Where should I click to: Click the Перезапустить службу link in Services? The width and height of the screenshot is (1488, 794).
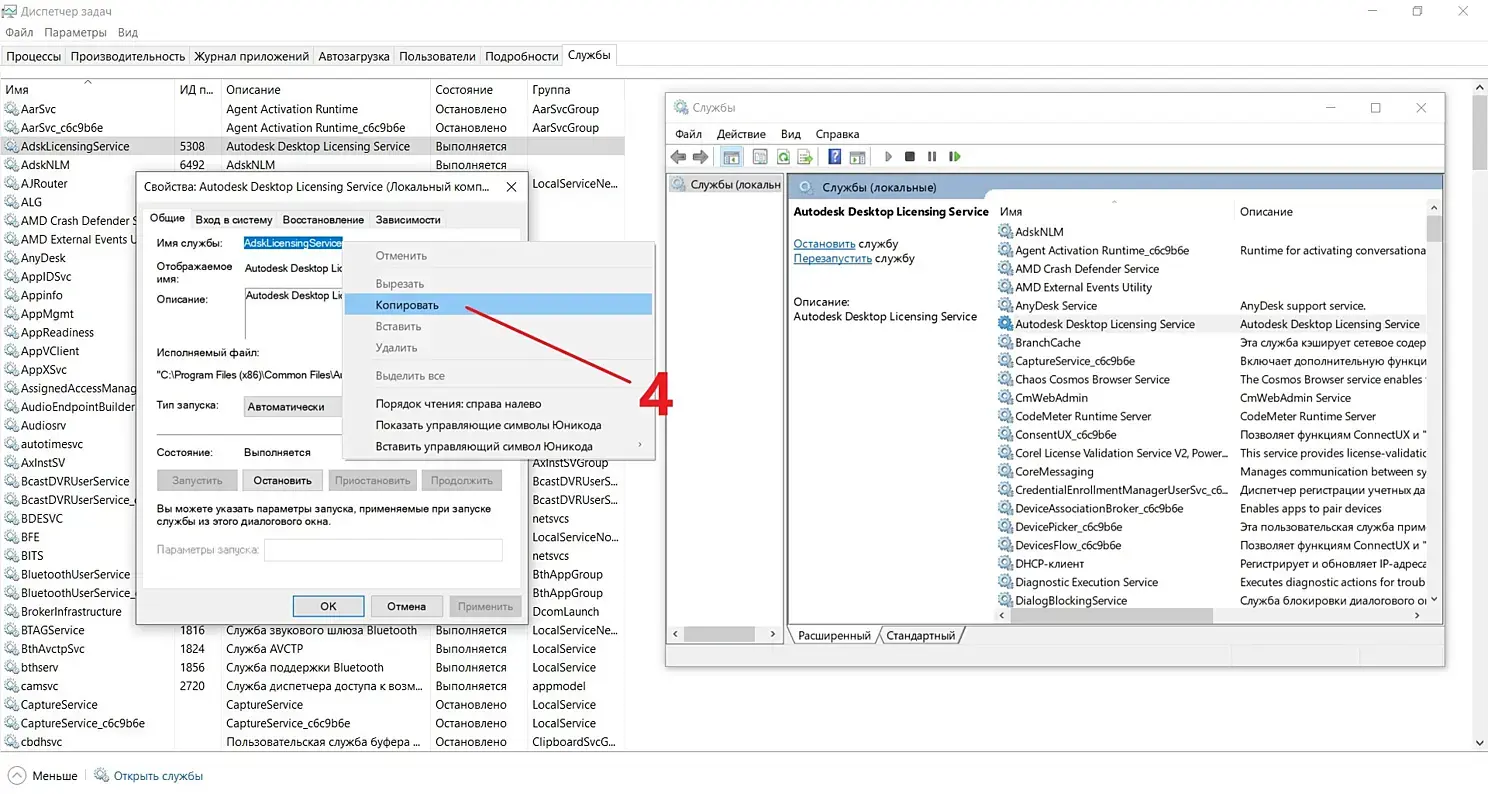click(x=833, y=259)
